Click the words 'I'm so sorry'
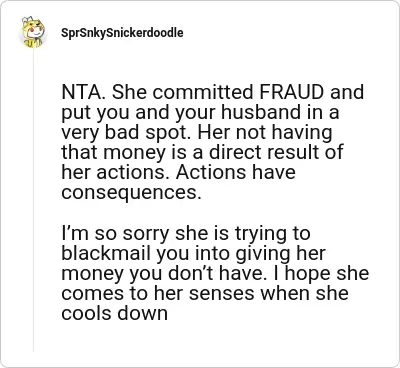 tap(115, 233)
